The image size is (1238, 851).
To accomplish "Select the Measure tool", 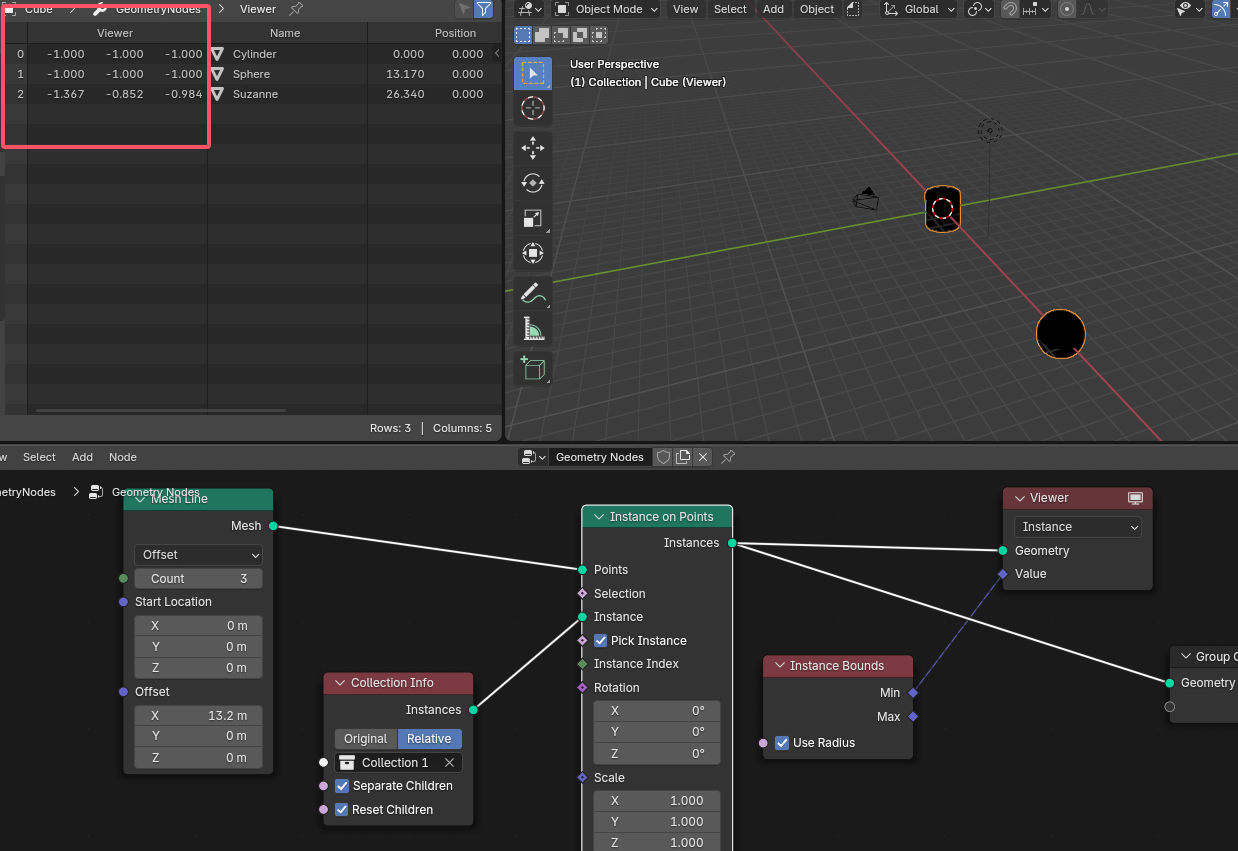I will click(x=533, y=329).
